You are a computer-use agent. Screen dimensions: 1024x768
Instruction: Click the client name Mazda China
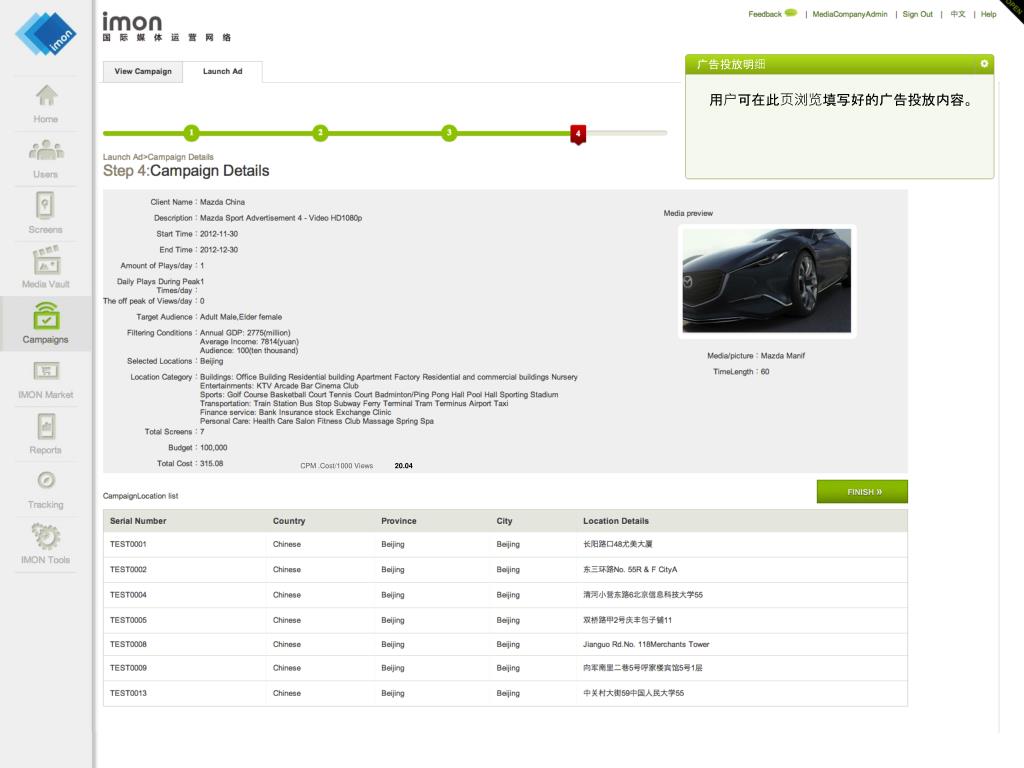pyautogui.click(x=222, y=202)
